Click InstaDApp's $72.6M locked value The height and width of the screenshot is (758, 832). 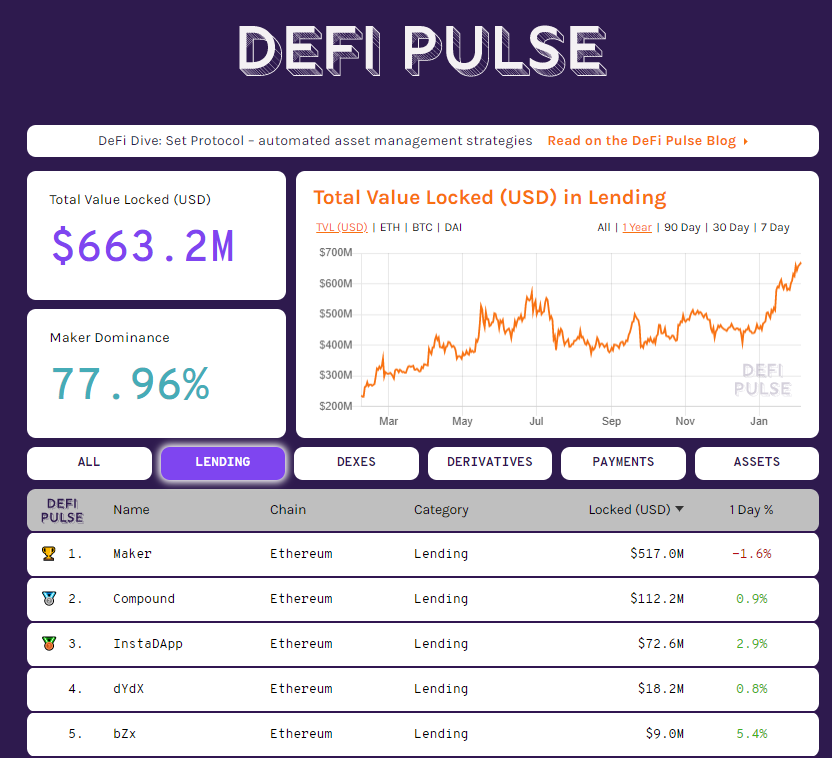(661, 644)
